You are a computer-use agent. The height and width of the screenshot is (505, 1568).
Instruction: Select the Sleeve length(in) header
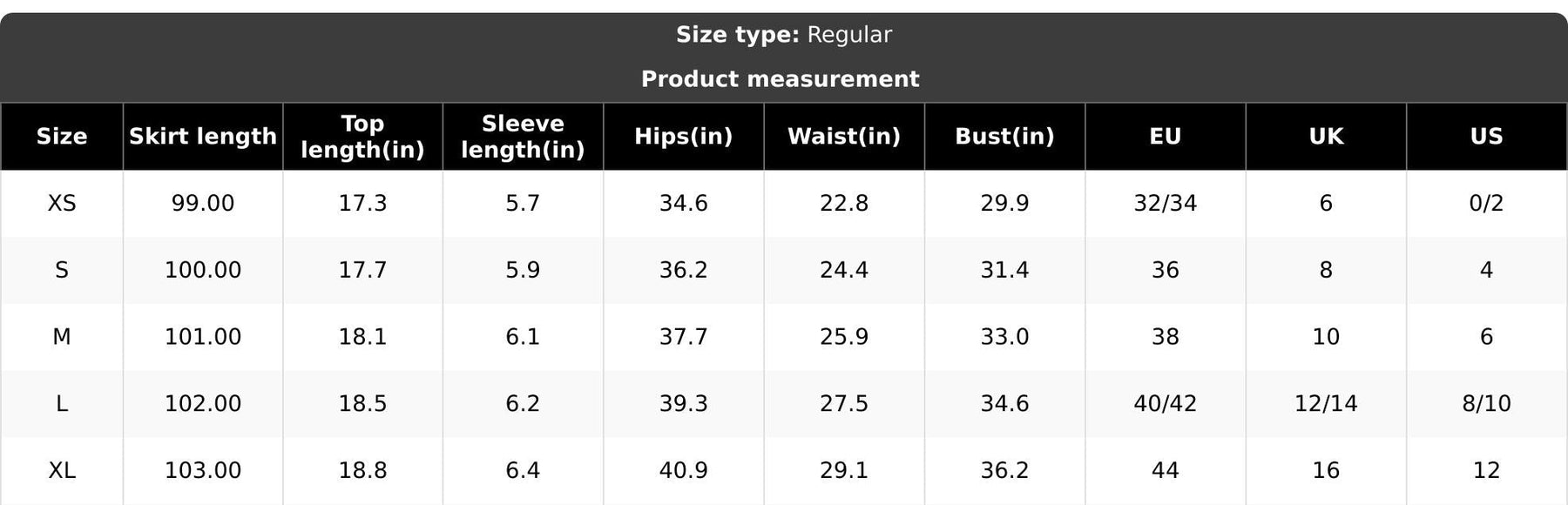pyautogui.click(x=523, y=137)
